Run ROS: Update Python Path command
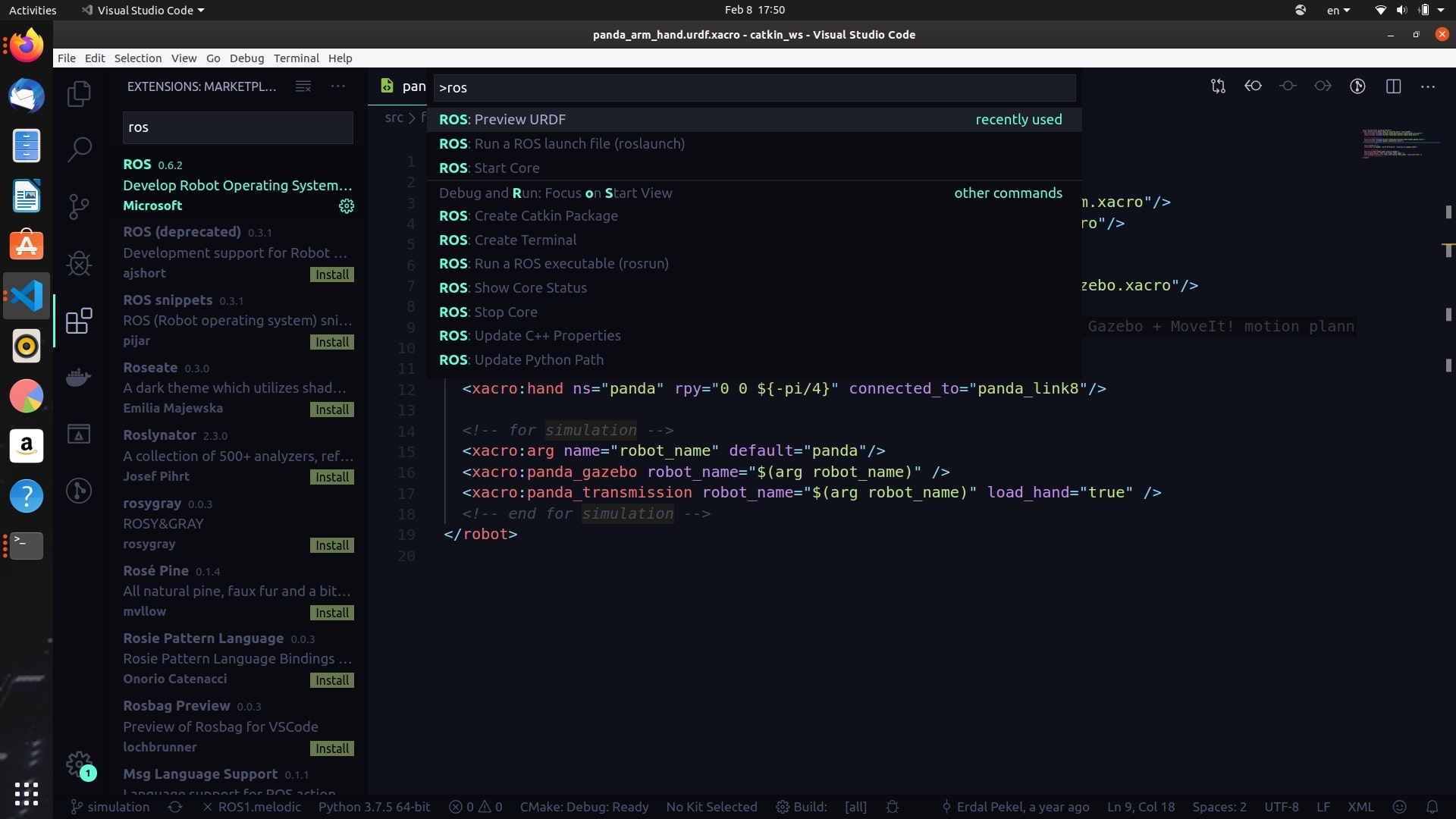This screenshot has height=819, width=1456. tap(755, 359)
